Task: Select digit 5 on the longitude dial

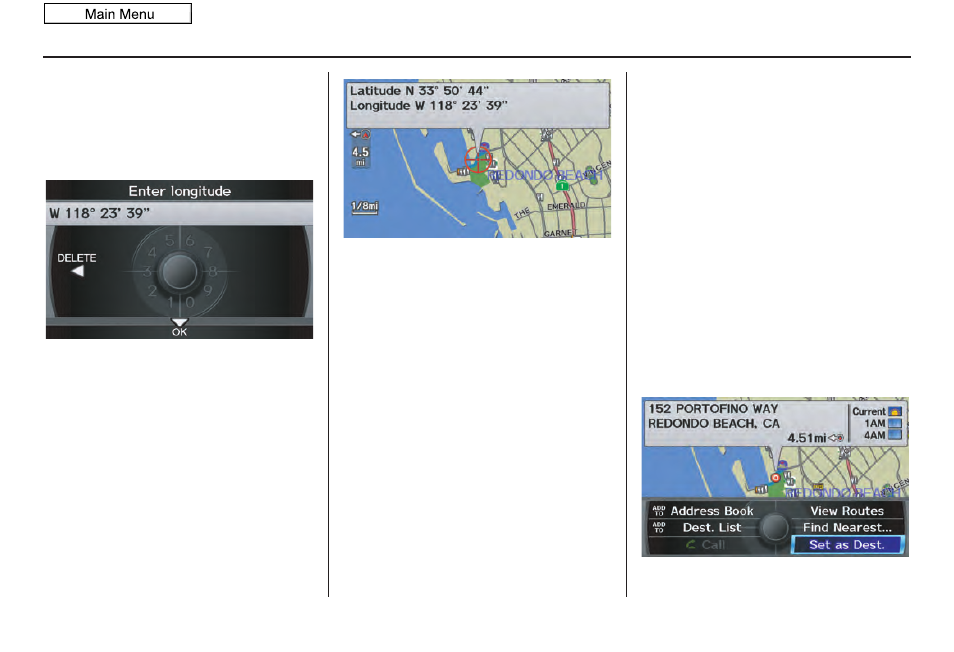Action: tap(170, 241)
